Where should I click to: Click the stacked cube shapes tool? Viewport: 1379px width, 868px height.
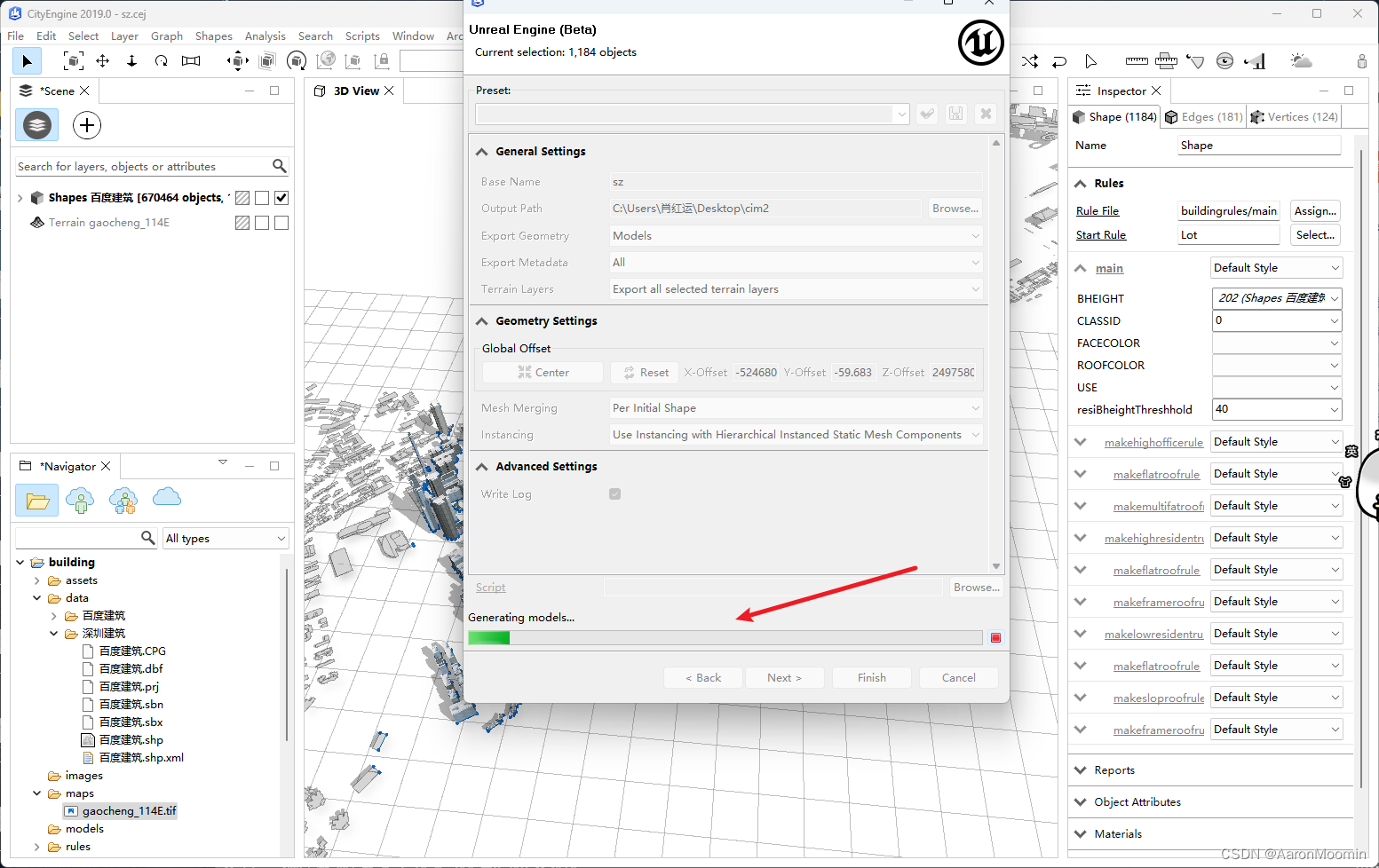[x=267, y=60]
